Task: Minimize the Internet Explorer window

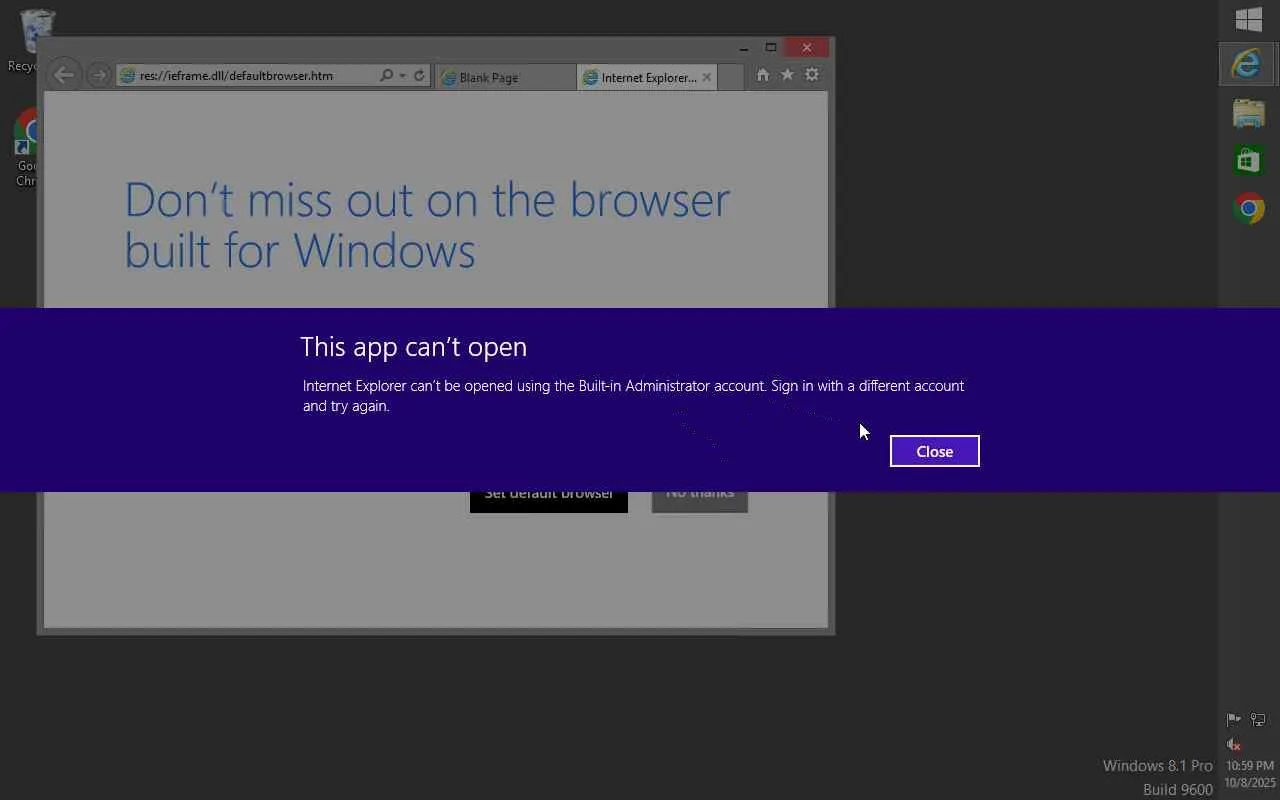Action: click(744, 48)
